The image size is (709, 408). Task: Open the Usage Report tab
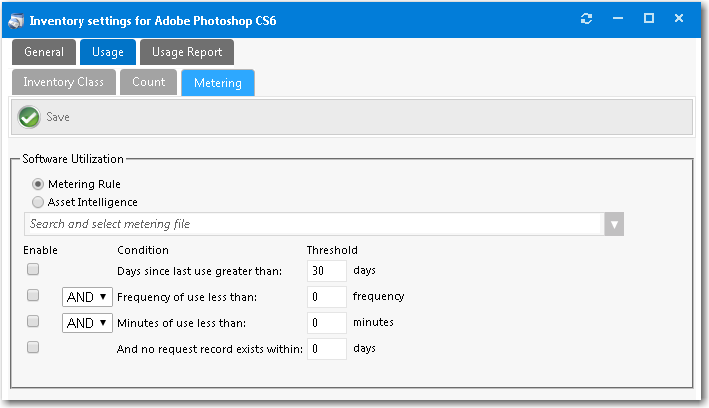(187, 52)
